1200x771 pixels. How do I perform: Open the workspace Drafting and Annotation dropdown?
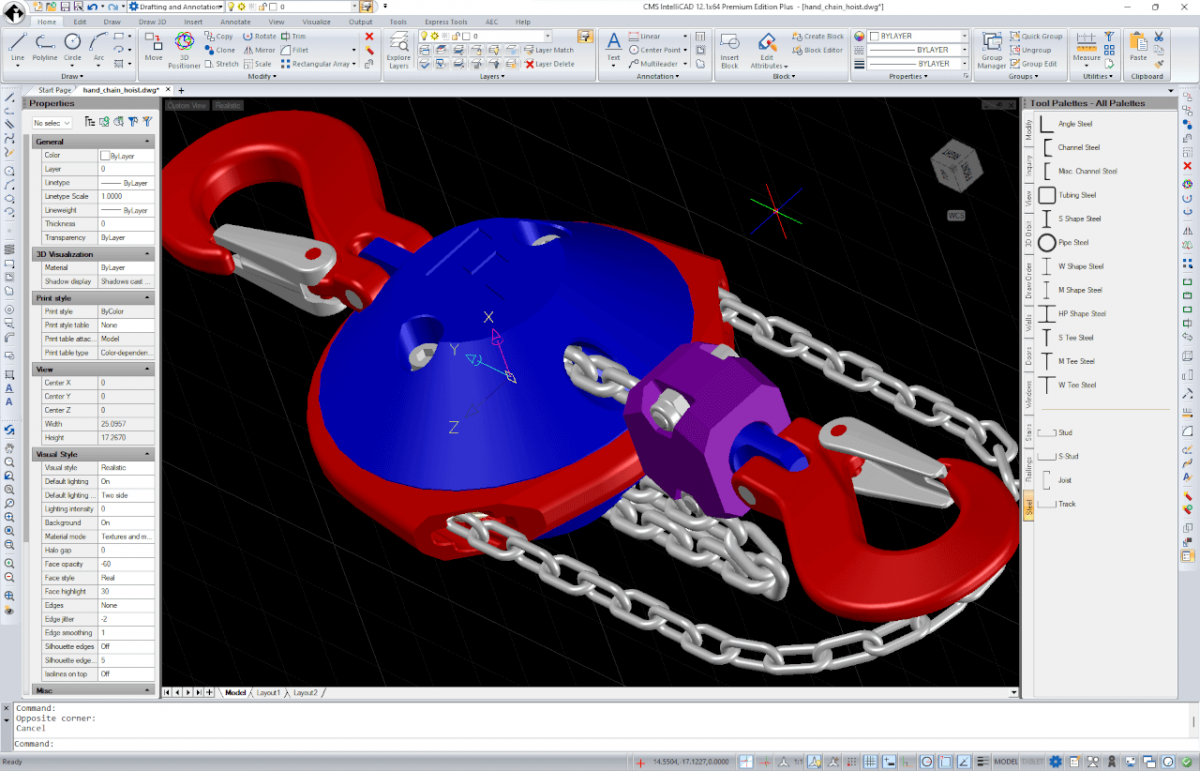point(175,7)
